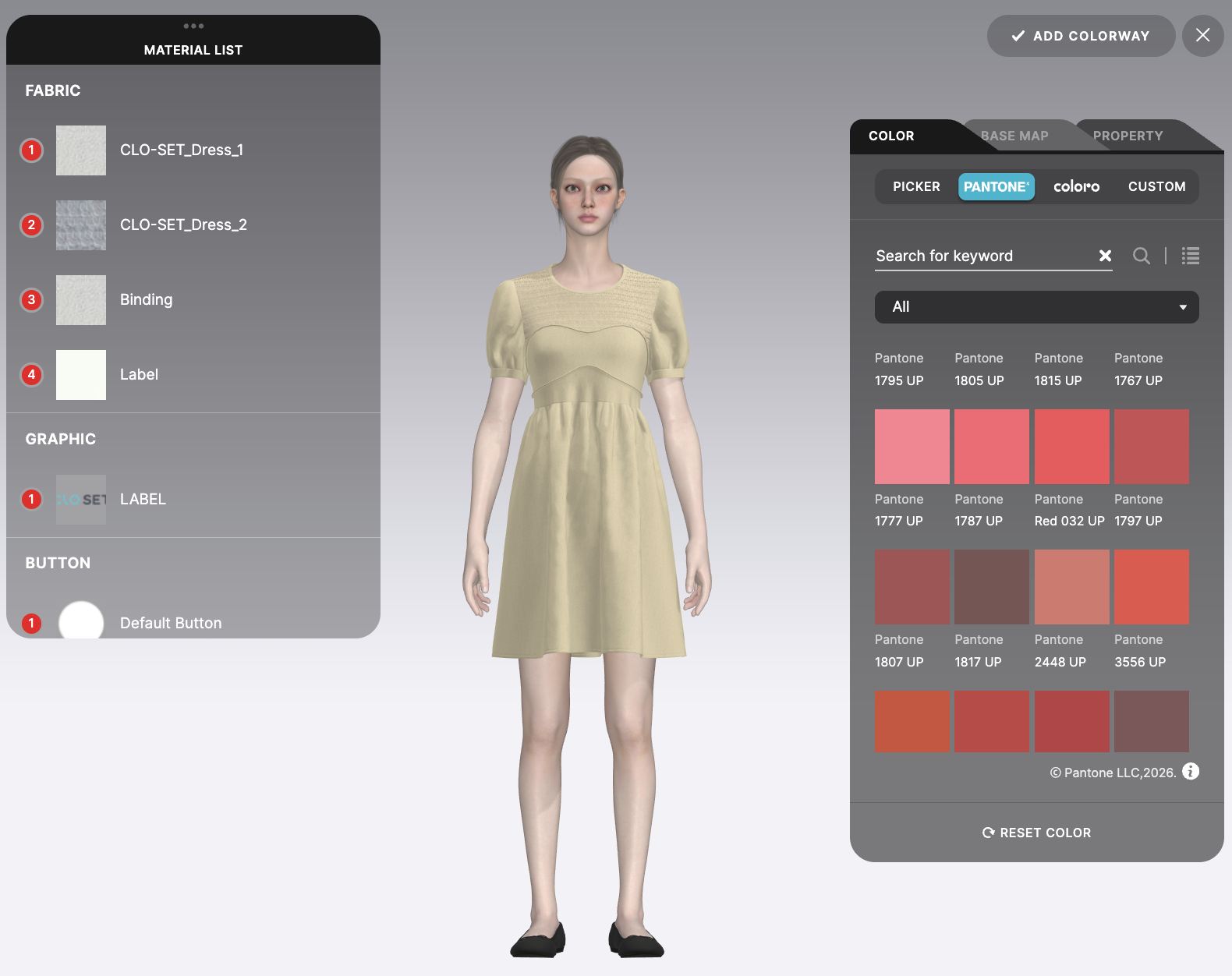
Task: Select red badge 3 for Binding
Action: click(x=31, y=299)
